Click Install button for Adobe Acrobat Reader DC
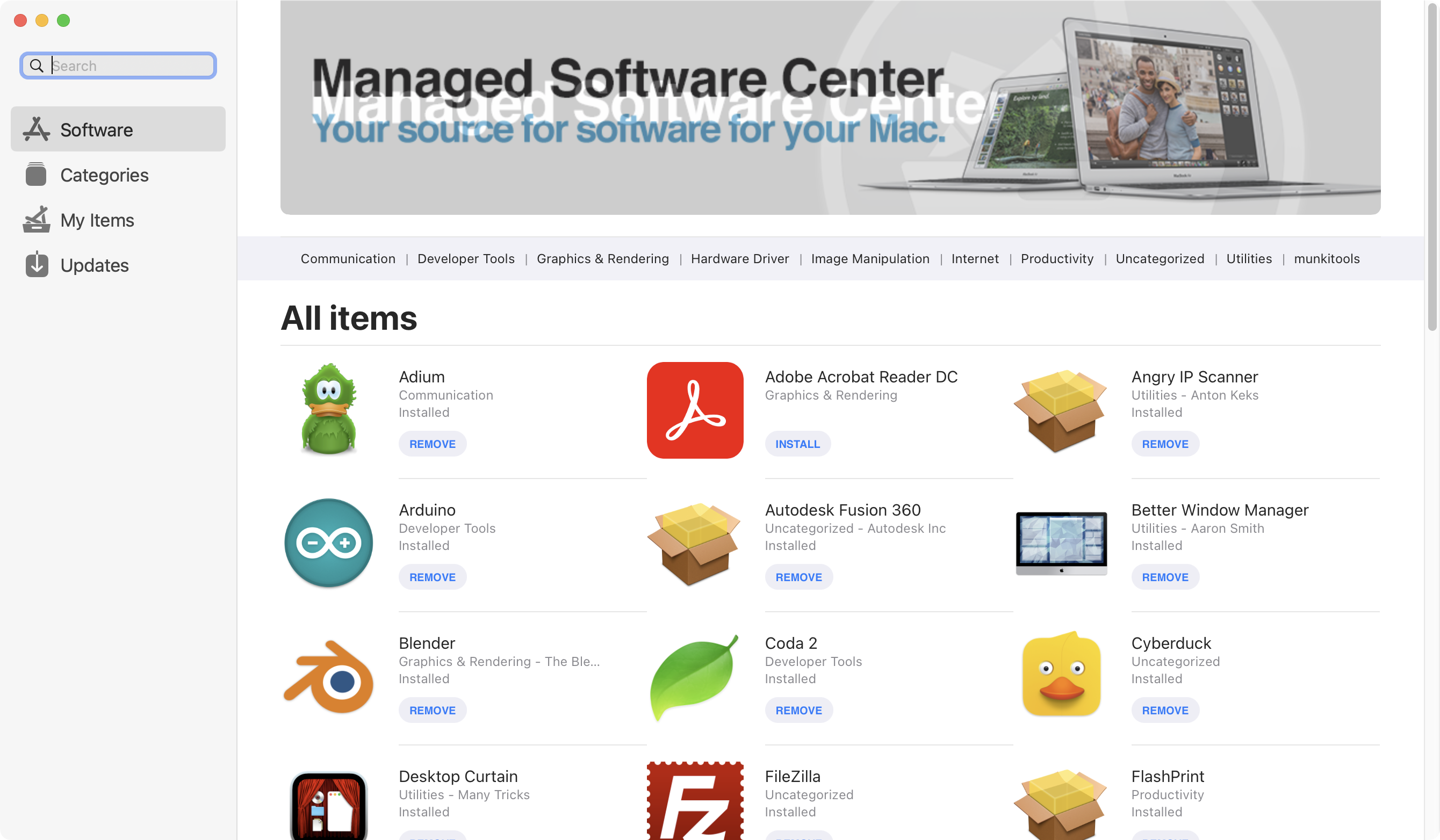The height and width of the screenshot is (840, 1440). tap(797, 443)
